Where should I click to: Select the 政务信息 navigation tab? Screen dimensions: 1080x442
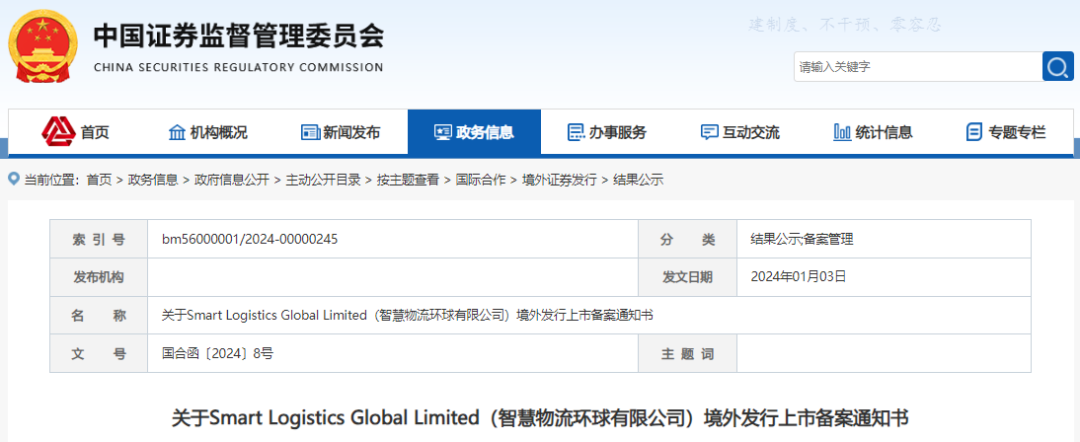(x=474, y=132)
